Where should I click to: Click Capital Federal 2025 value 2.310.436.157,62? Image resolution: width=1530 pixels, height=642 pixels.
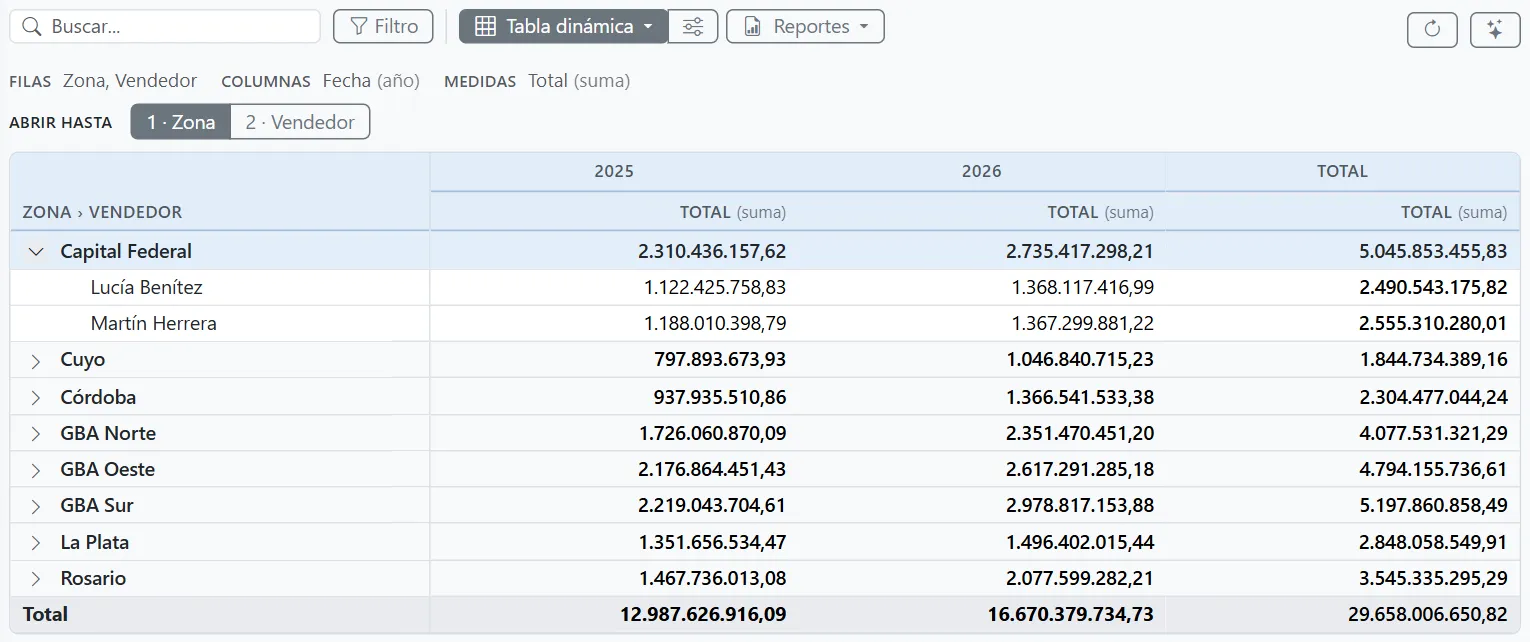point(712,252)
